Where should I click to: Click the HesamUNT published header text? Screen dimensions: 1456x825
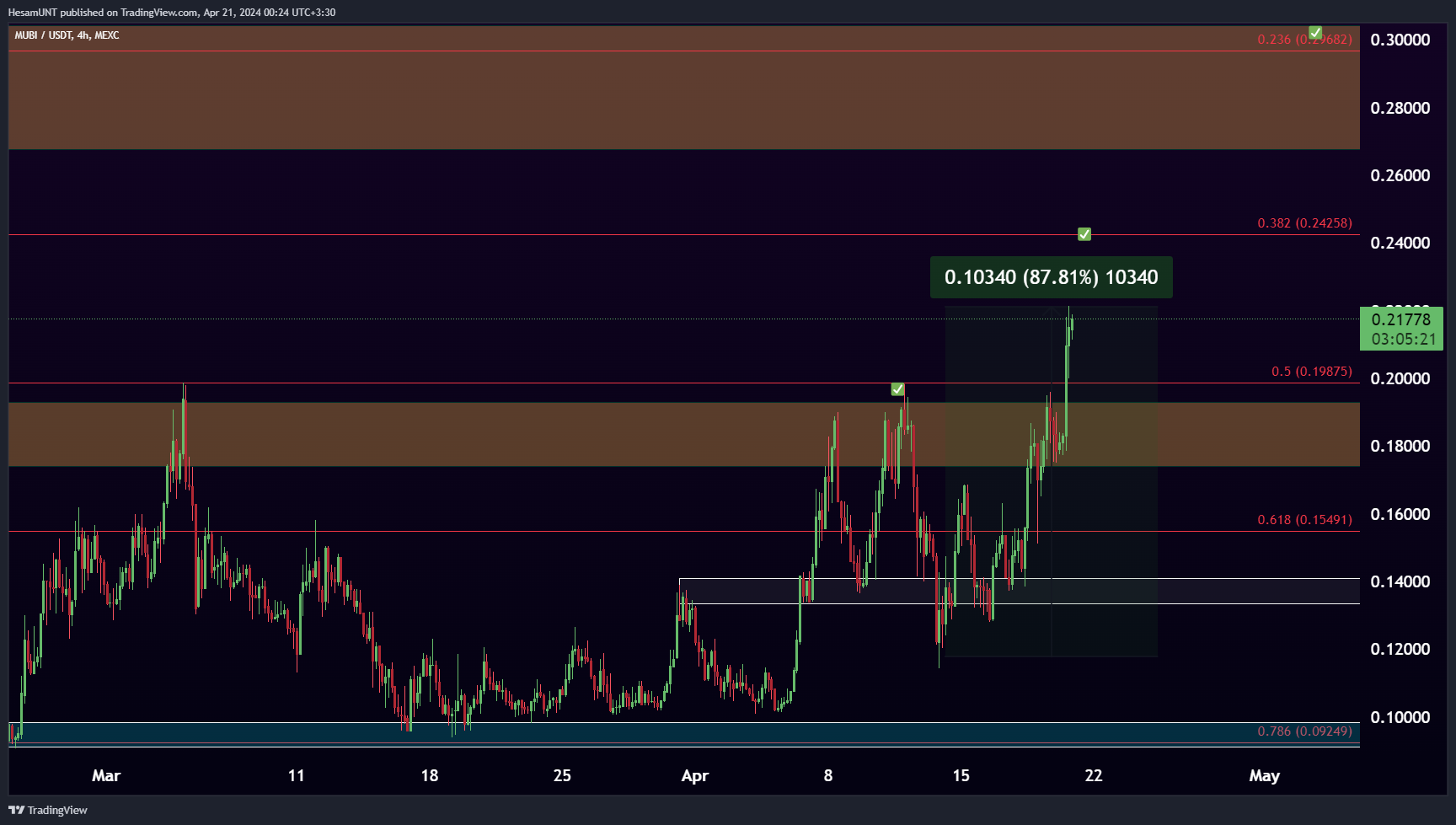tap(172, 13)
